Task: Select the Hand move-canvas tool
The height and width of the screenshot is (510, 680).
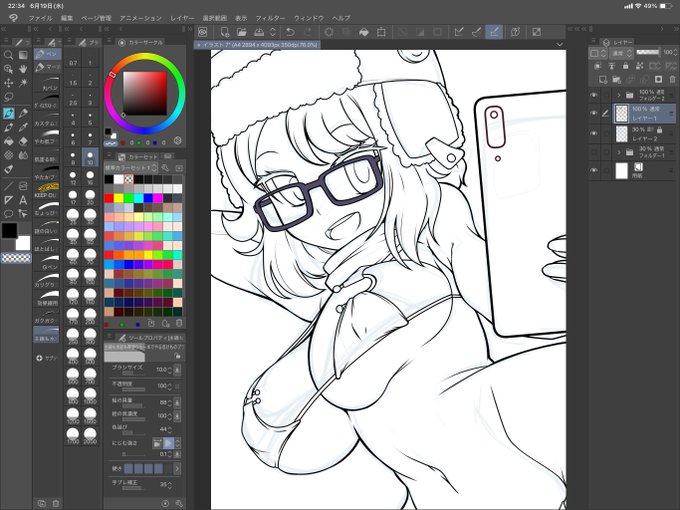Action: coord(23,69)
